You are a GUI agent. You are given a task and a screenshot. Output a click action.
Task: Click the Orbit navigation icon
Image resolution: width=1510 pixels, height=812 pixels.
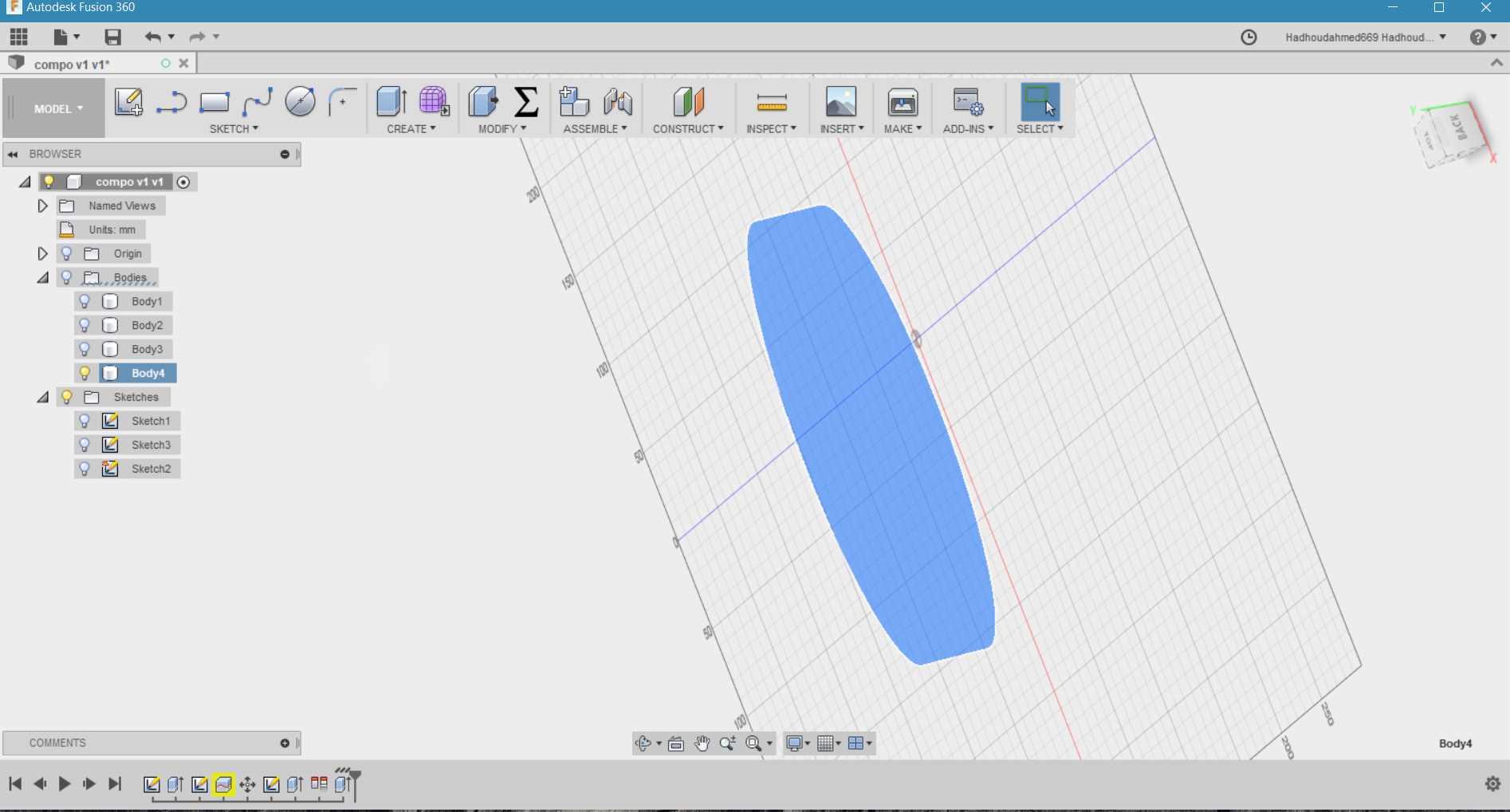point(643,743)
